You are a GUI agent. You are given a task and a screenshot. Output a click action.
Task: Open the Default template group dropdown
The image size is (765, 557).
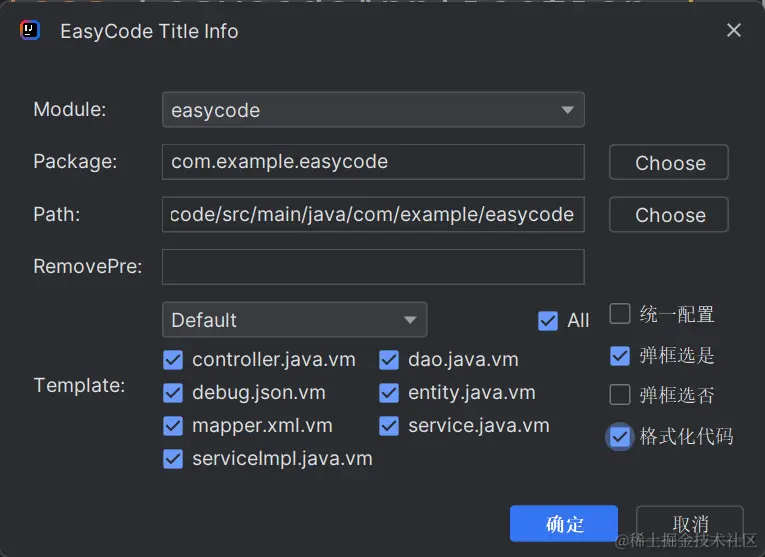295,320
